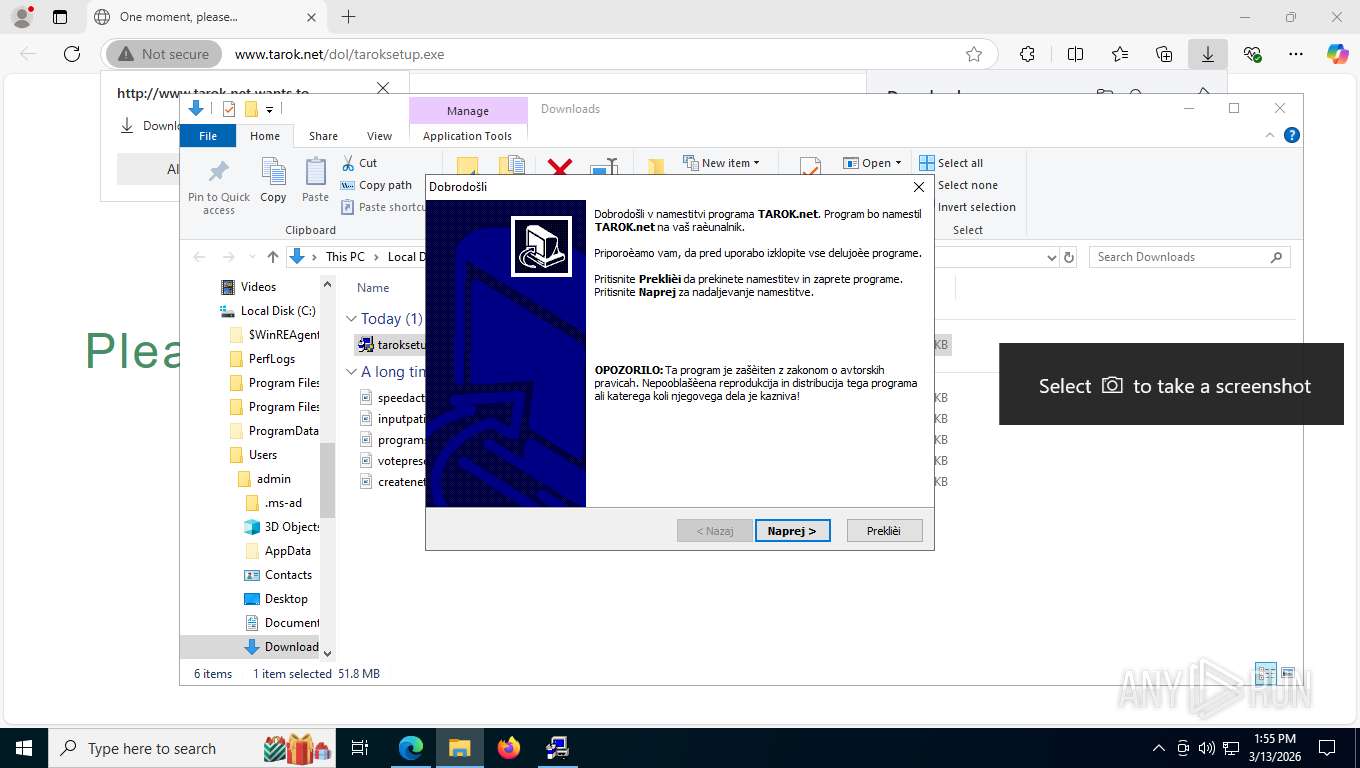Viewport: 1360px width, 768px height.
Task: Click the Not secure site info badge
Action: (164, 54)
